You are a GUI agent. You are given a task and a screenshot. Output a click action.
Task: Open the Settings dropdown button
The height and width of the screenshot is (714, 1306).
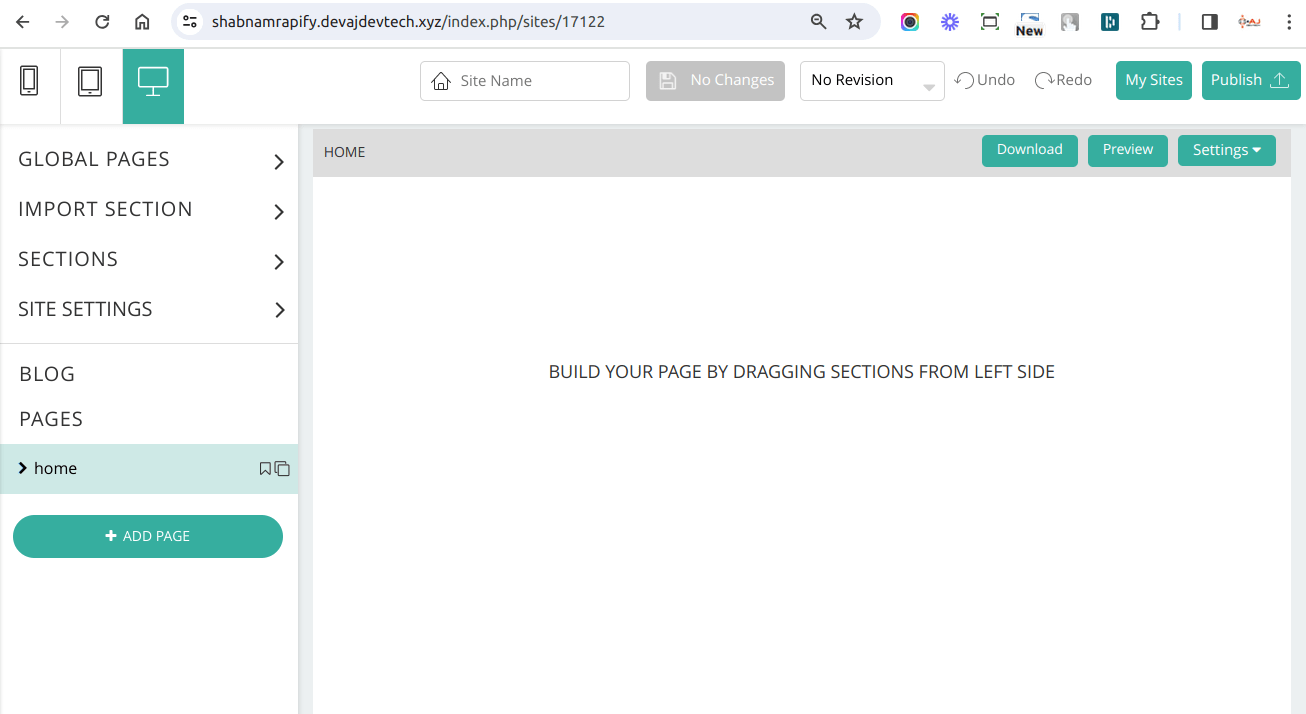tap(1226, 150)
